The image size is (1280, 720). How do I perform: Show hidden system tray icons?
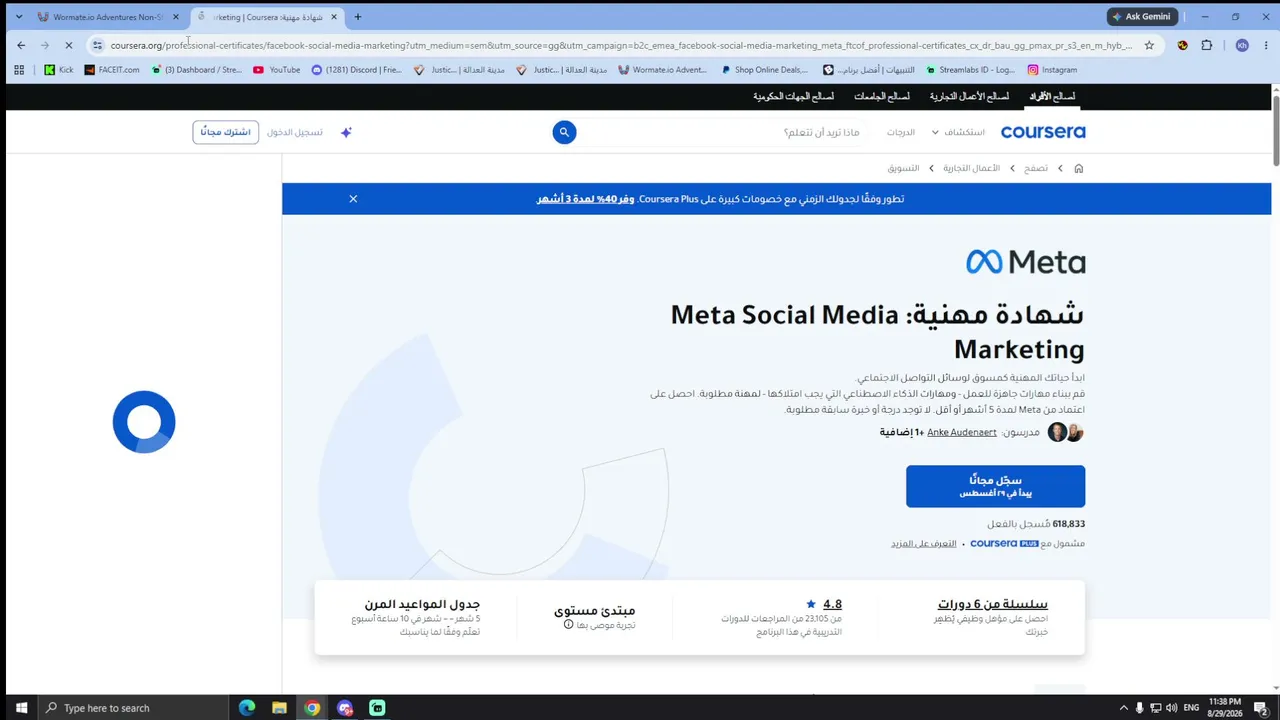pyautogui.click(x=1123, y=708)
